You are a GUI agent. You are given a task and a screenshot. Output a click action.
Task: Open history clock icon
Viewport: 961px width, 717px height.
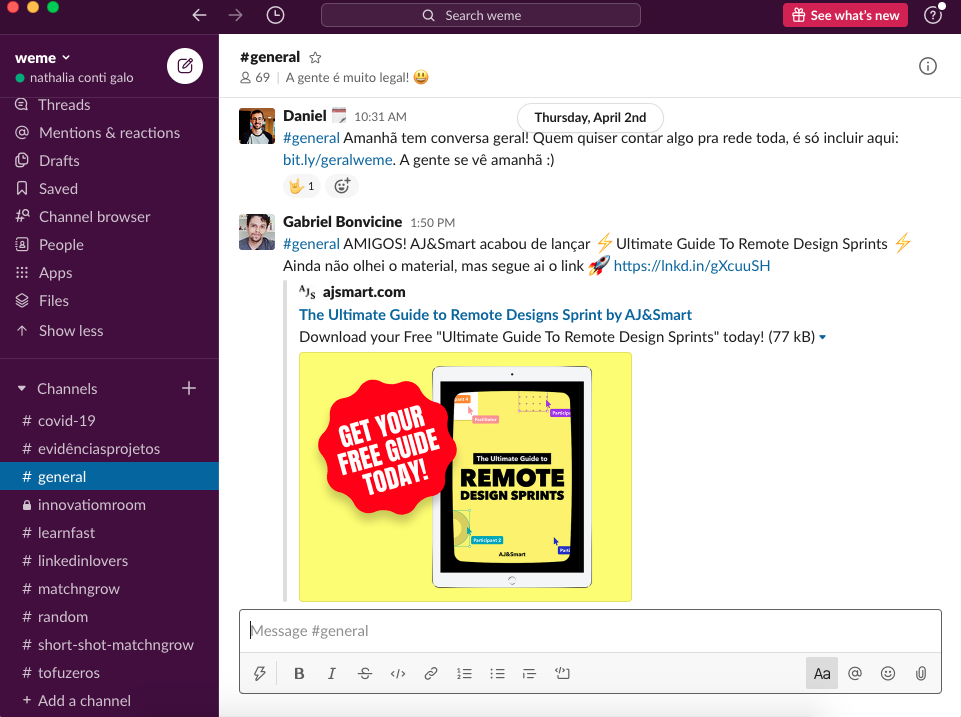275,15
